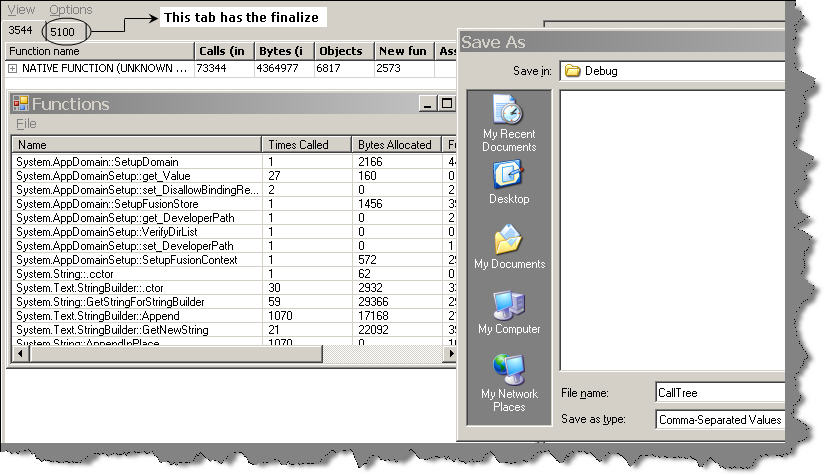This screenshot has width=825, height=475.
Task: Select System.String::GetStringForStringBuilder row
Action: pos(234,302)
